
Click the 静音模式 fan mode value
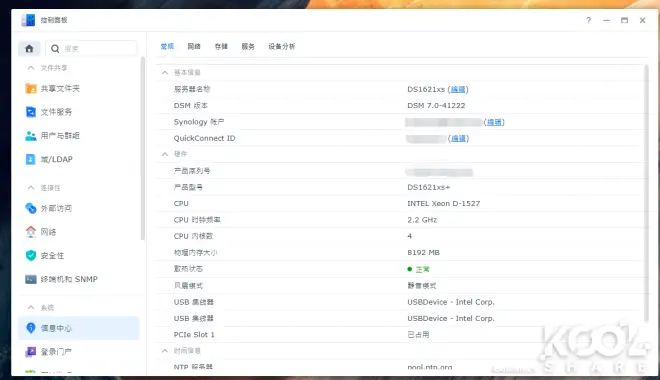(422, 286)
